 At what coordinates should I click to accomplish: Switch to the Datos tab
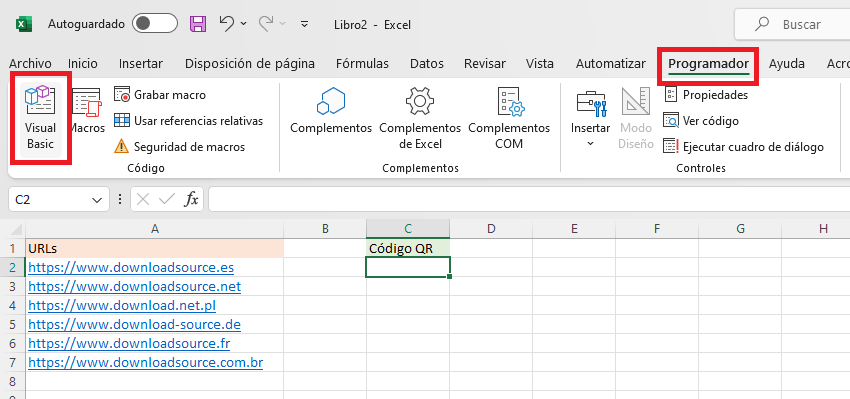[x=427, y=63]
